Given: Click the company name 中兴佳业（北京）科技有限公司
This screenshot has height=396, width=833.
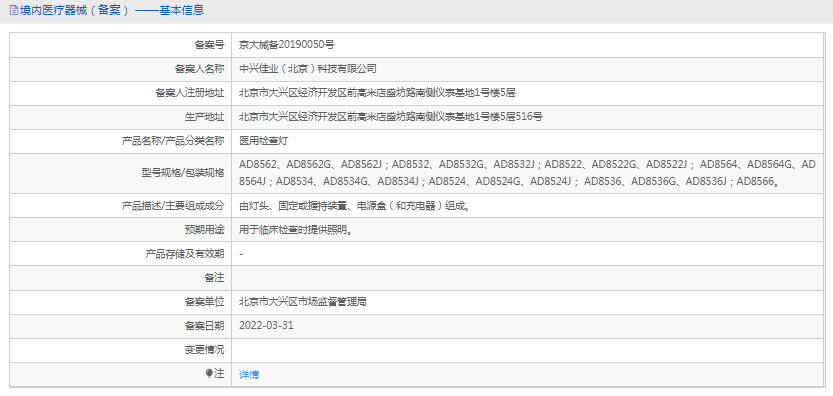Looking at the screenshot, I should pyautogui.click(x=308, y=69).
